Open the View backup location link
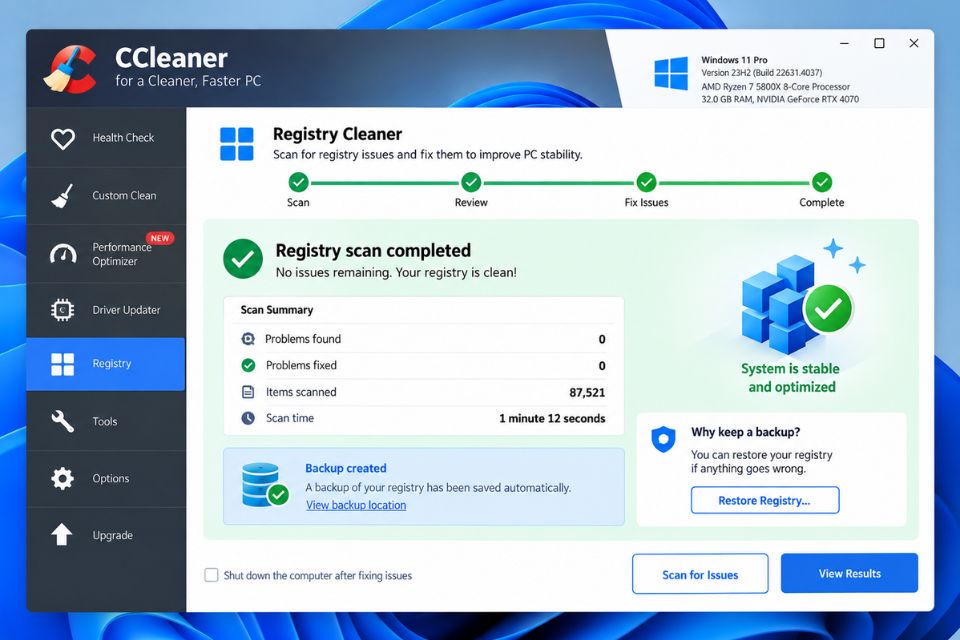The width and height of the screenshot is (960, 640). 356,505
